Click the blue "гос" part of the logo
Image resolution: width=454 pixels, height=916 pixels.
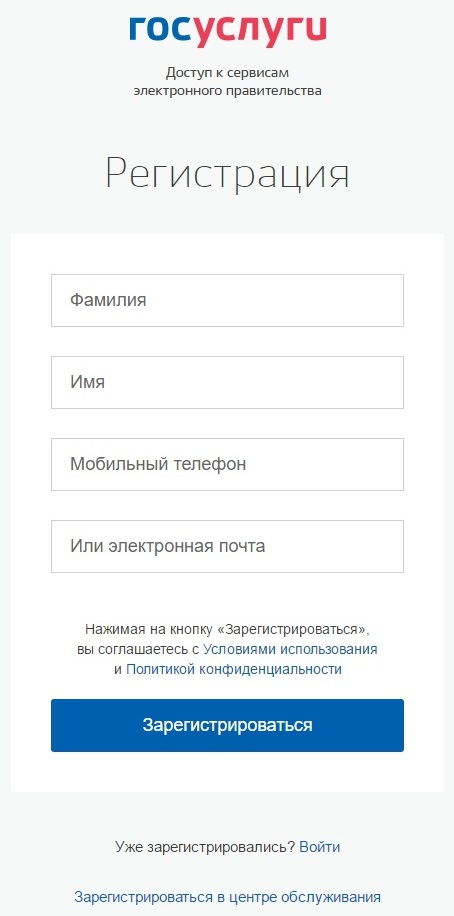[161, 29]
